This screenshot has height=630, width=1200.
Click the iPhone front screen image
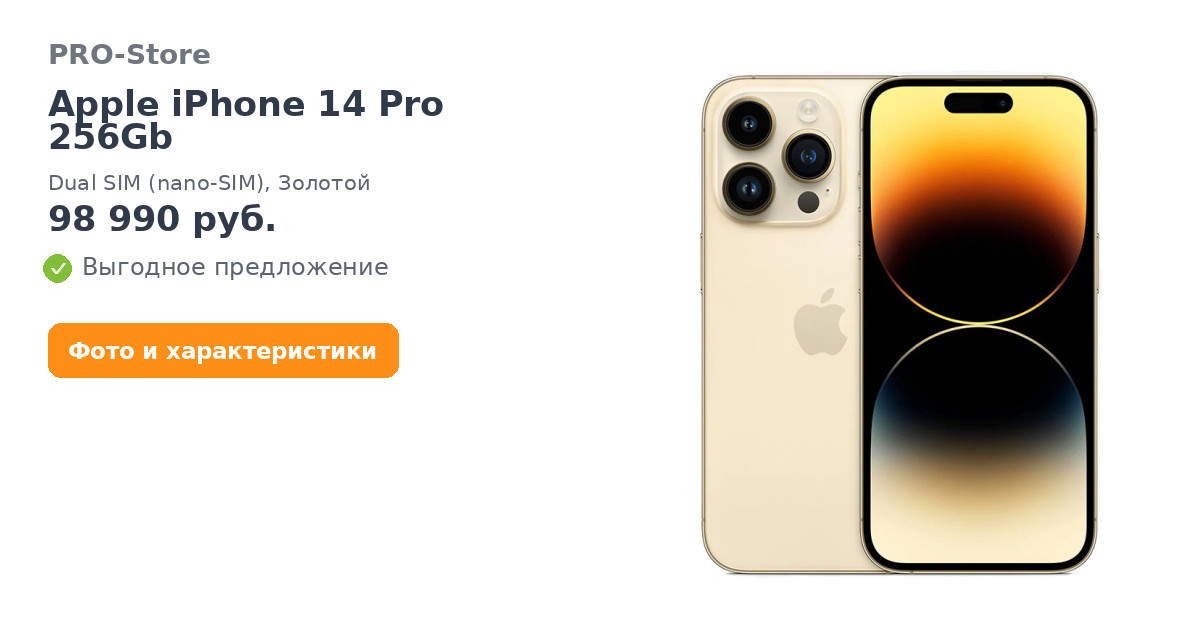pyautogui.click(x=978, y=325)
